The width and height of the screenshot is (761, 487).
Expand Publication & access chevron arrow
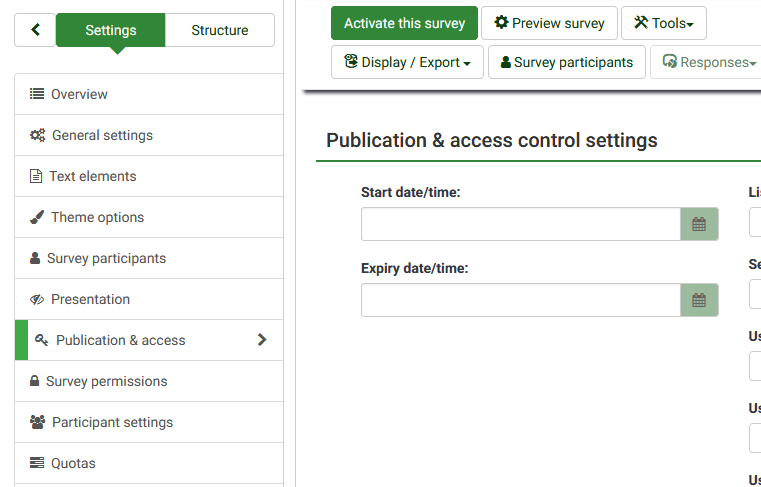(262, 340)
